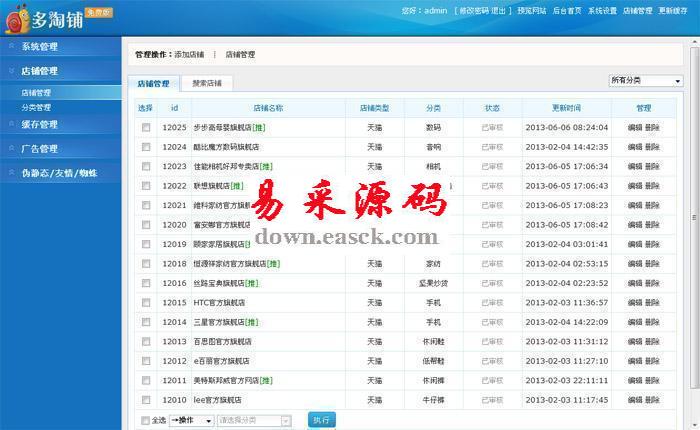
Task: Click the arrow icon beside 店铺管理 sidebar header
Action: [11, 71]
